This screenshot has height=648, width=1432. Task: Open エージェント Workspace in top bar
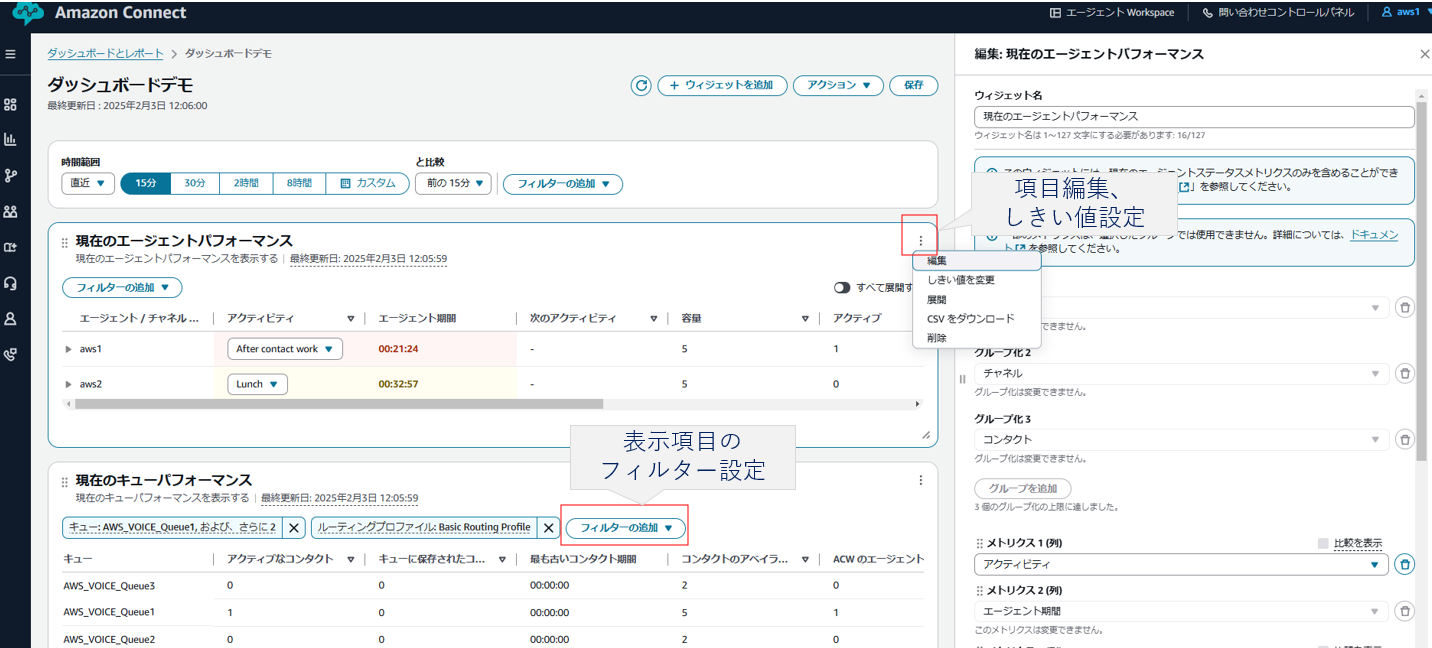click(1111, 13)
